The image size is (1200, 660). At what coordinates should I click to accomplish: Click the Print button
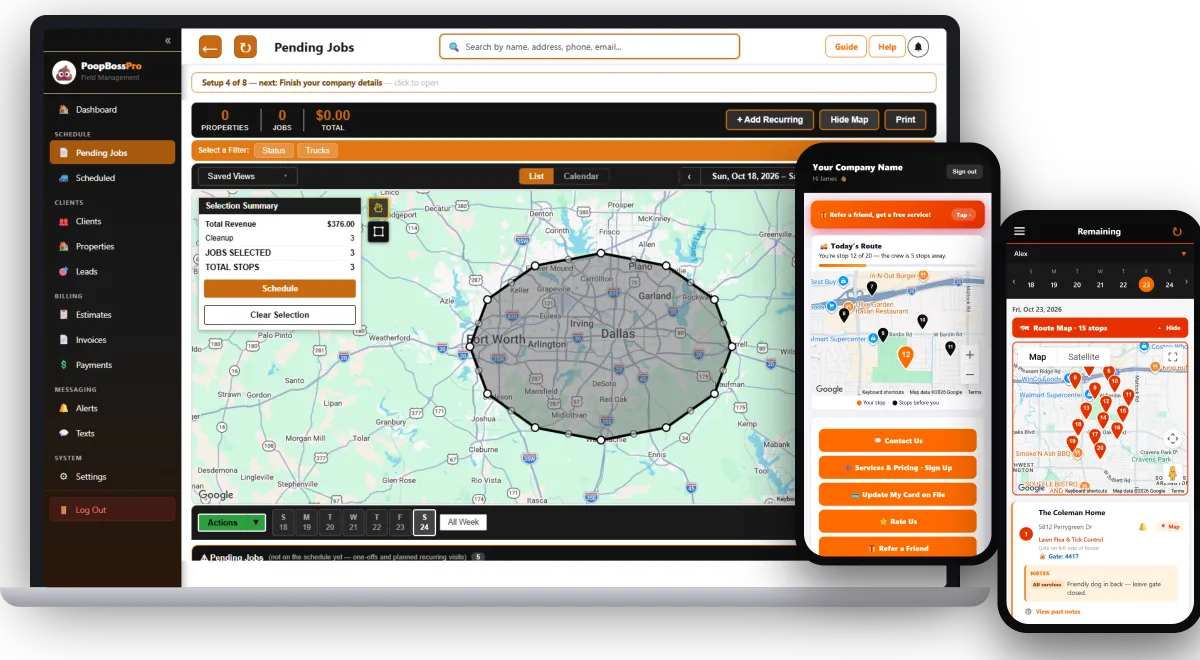(x=905, y=120)
